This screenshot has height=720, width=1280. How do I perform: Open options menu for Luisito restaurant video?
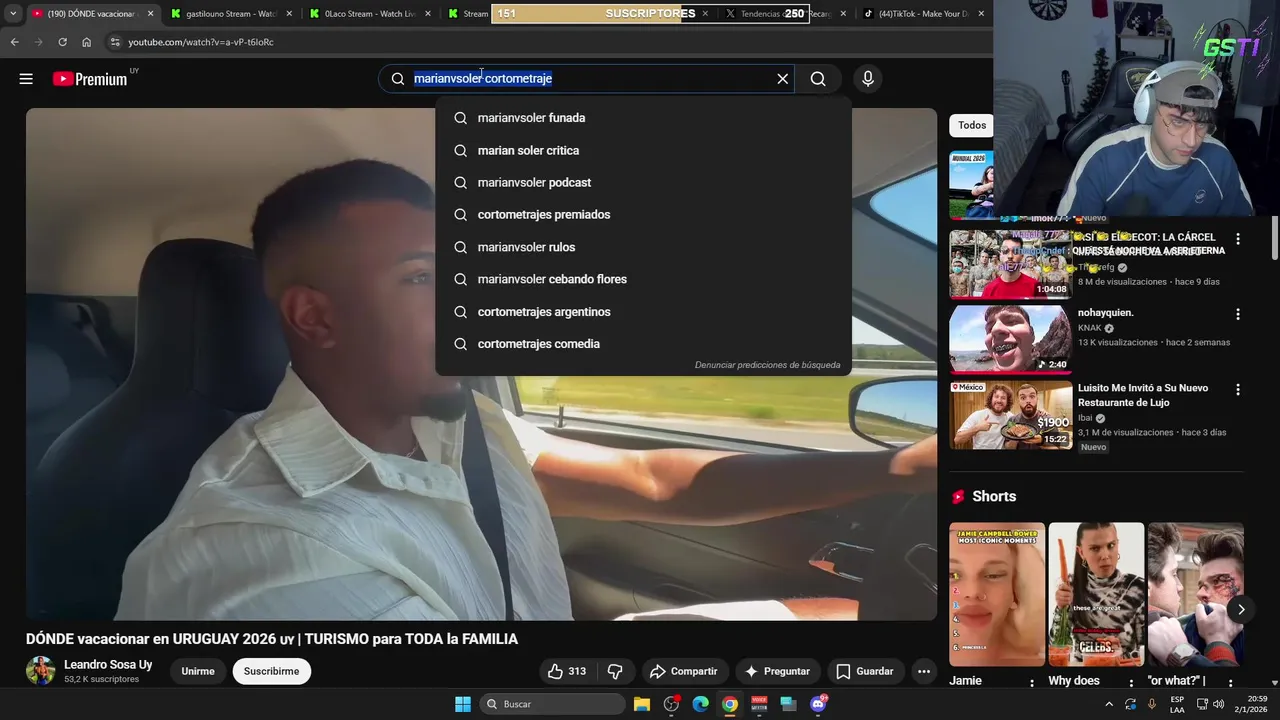[1238, 389]
